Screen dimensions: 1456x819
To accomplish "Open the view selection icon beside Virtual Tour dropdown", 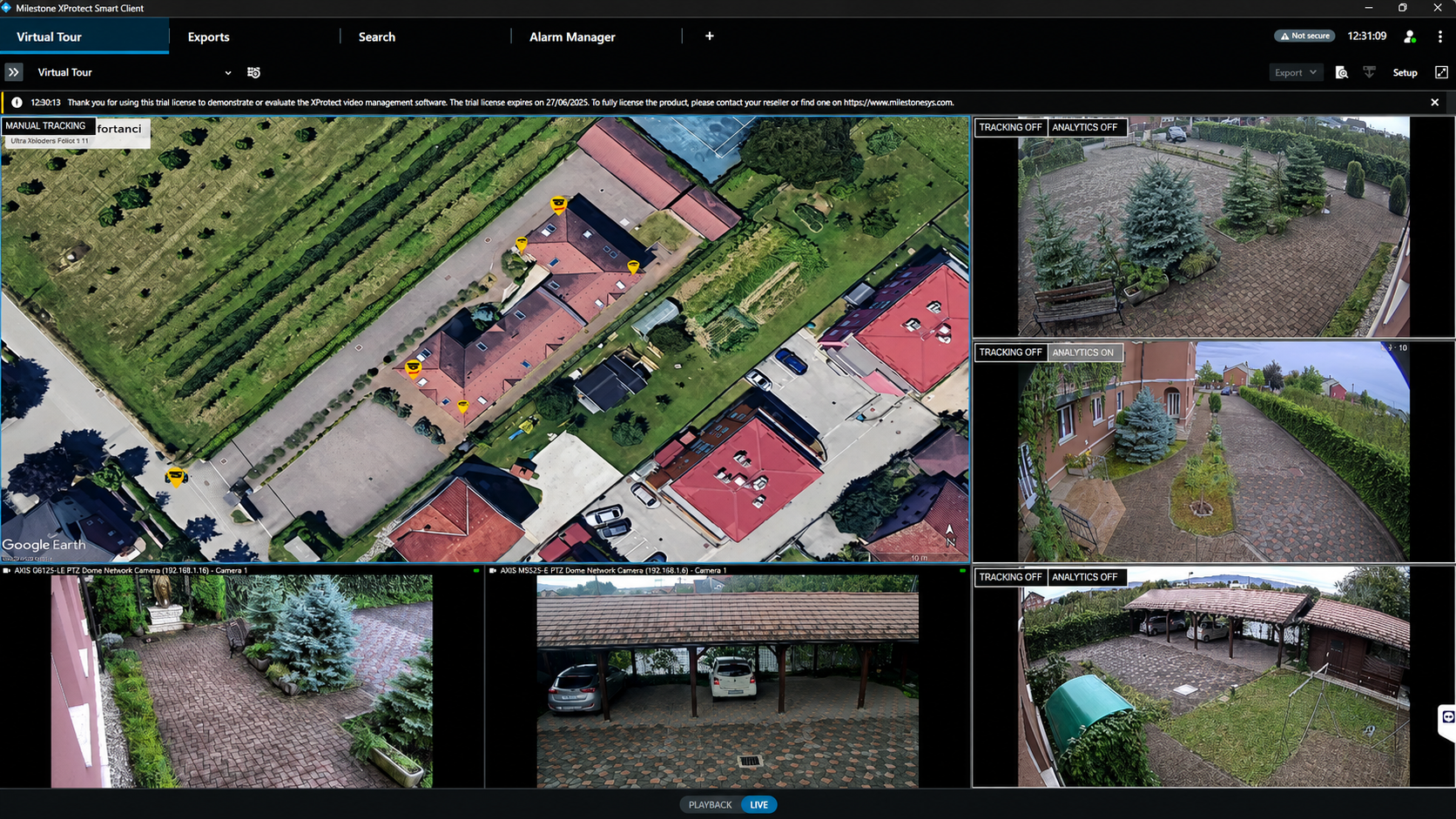I will click(253, 72).
